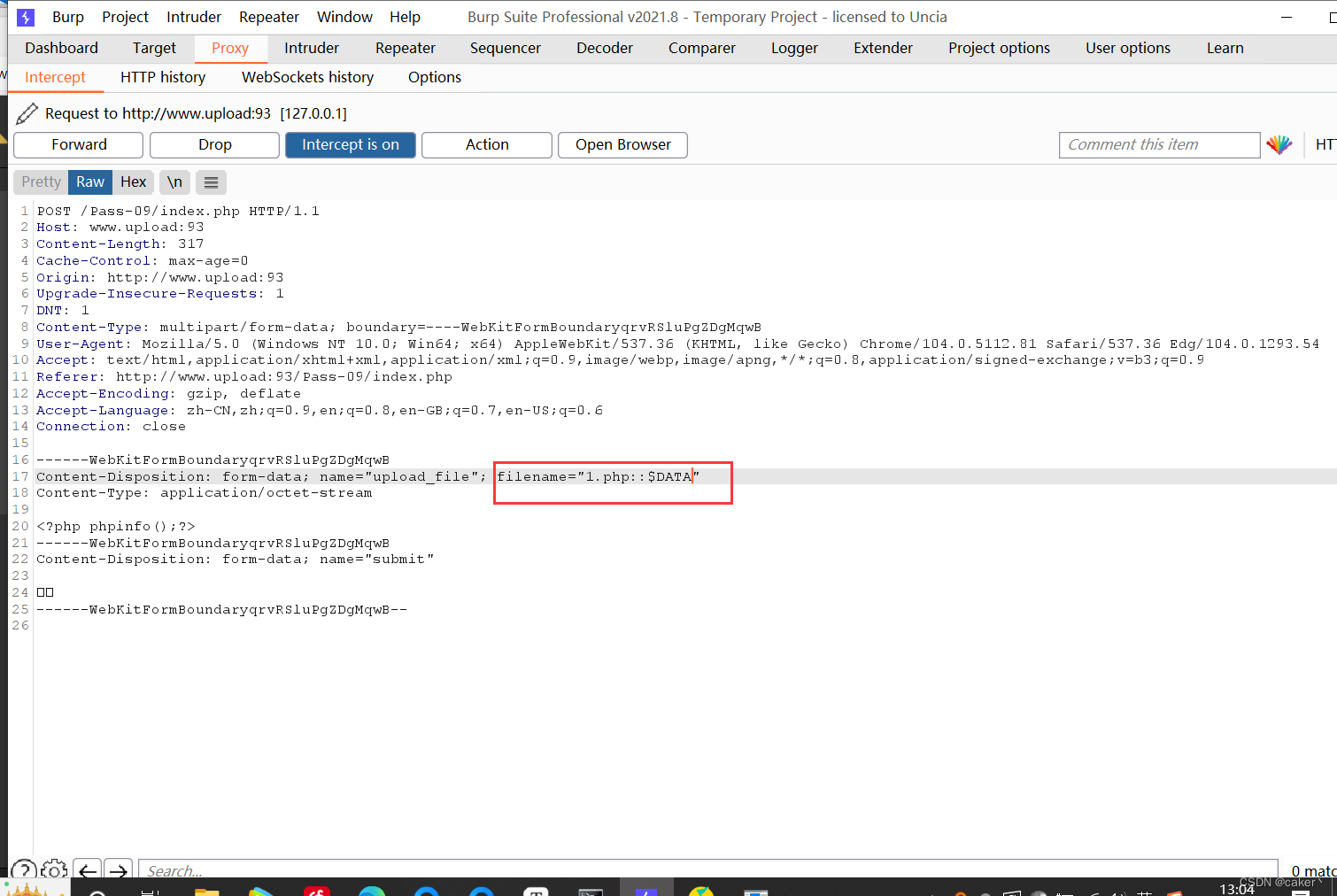Screen dimensions: 1337x896
Task: Select the Pretty display mode
Action: (x=40, y=182)
